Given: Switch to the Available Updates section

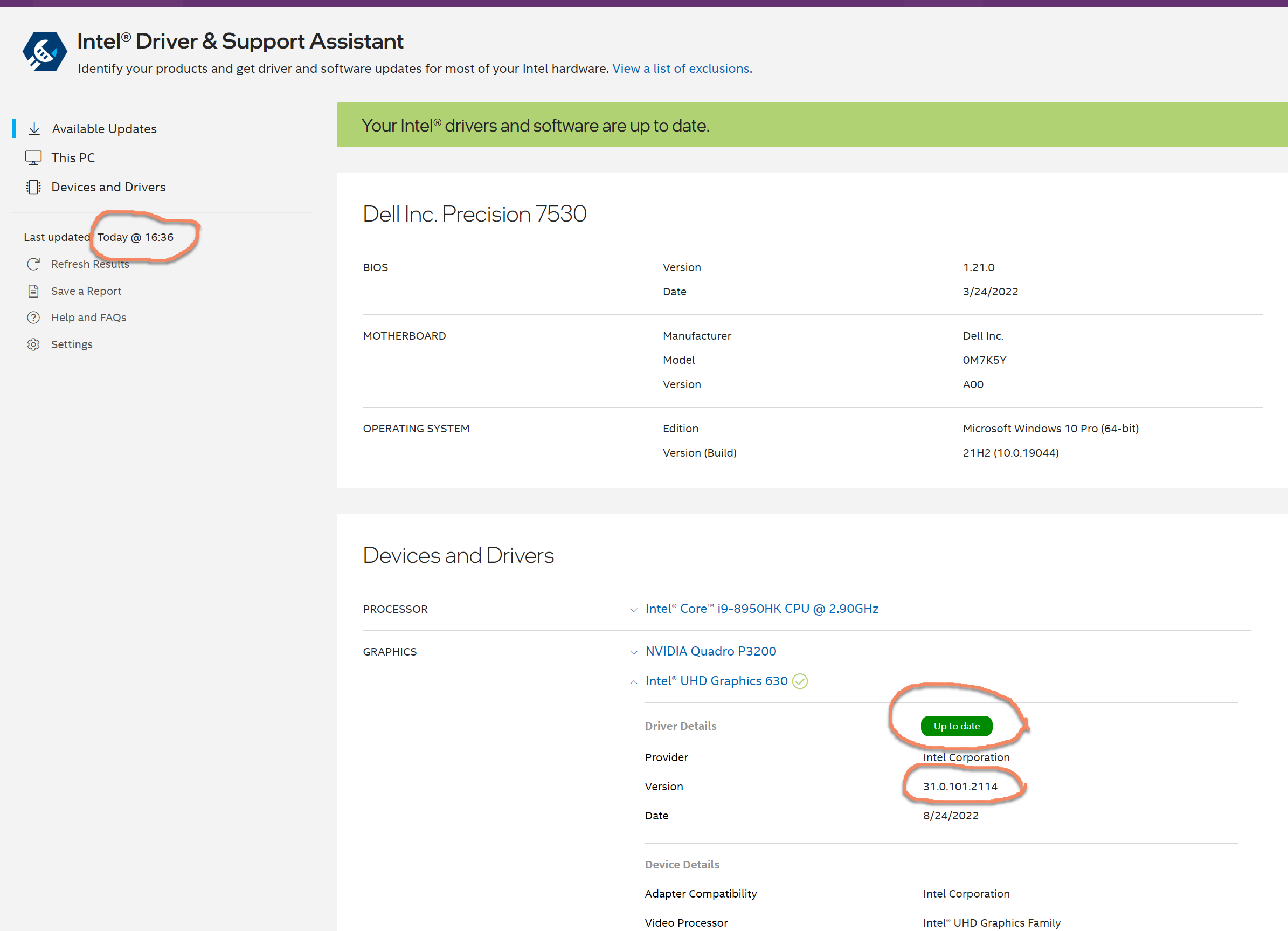Looking at the screenshot, I should [x=104, y=128].
